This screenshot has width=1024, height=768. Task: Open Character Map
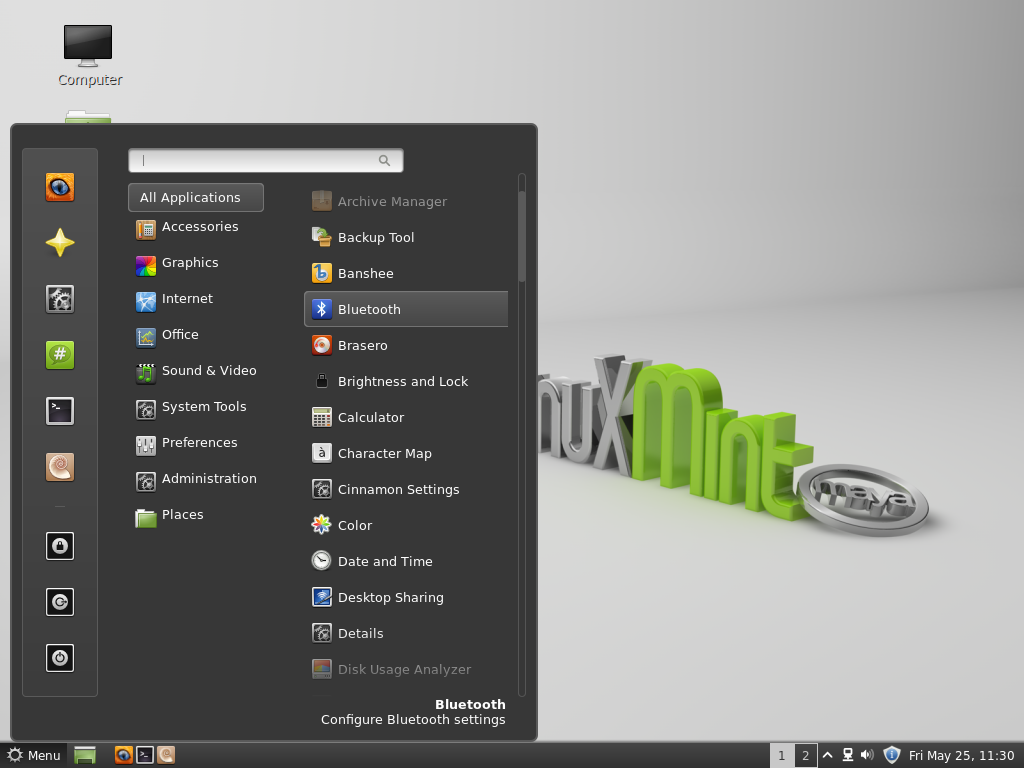click(406, 453)
